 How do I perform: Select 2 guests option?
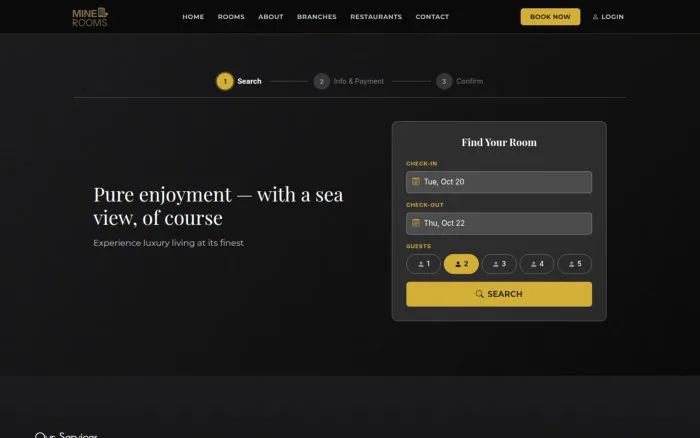coord(461,264)
